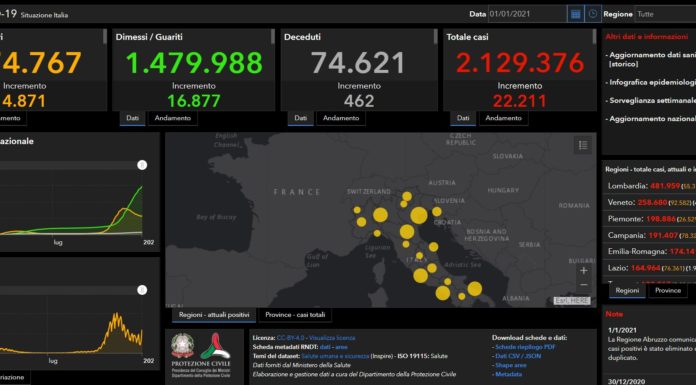Viewport: 696px width, 385px height.
Task: Show Province - casi totali map tab
Action: tap(295, 315)
